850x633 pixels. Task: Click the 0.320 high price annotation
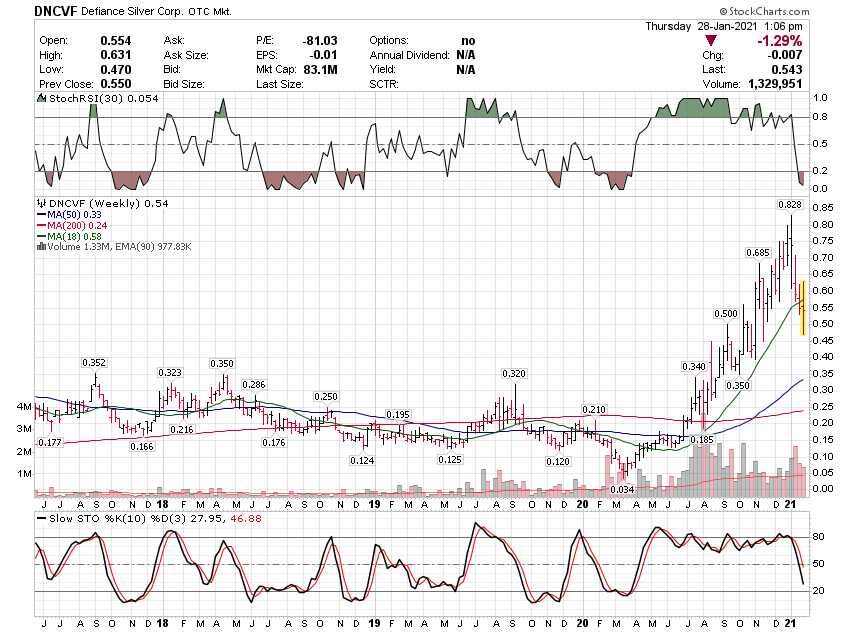514,373
